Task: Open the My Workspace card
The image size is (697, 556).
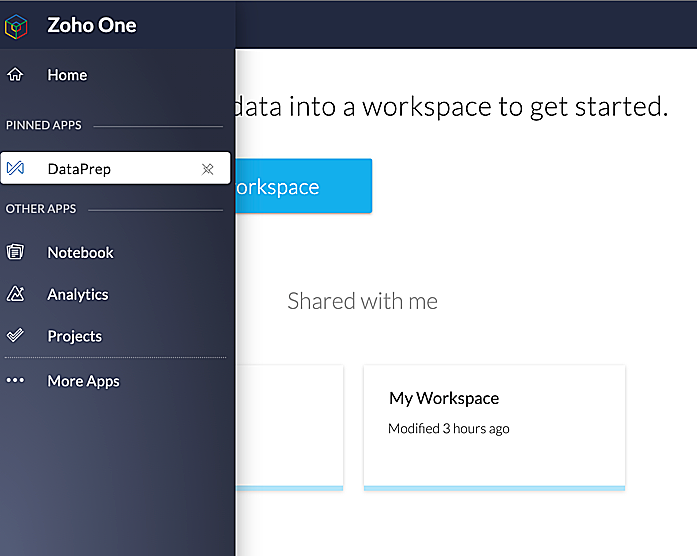Action: pos(494,428)
